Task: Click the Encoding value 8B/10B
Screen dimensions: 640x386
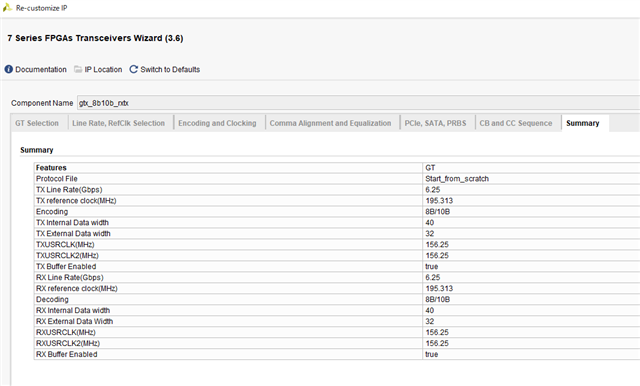Action: pos(438,212)
